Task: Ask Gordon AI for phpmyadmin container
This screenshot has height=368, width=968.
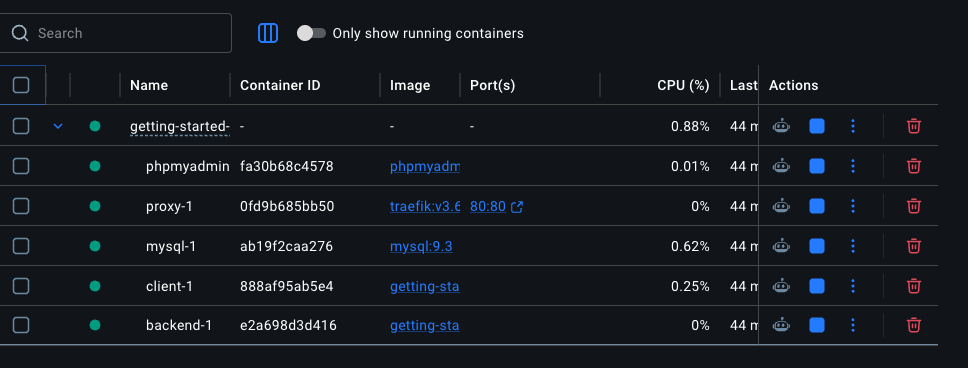Action: coord(782,166)
